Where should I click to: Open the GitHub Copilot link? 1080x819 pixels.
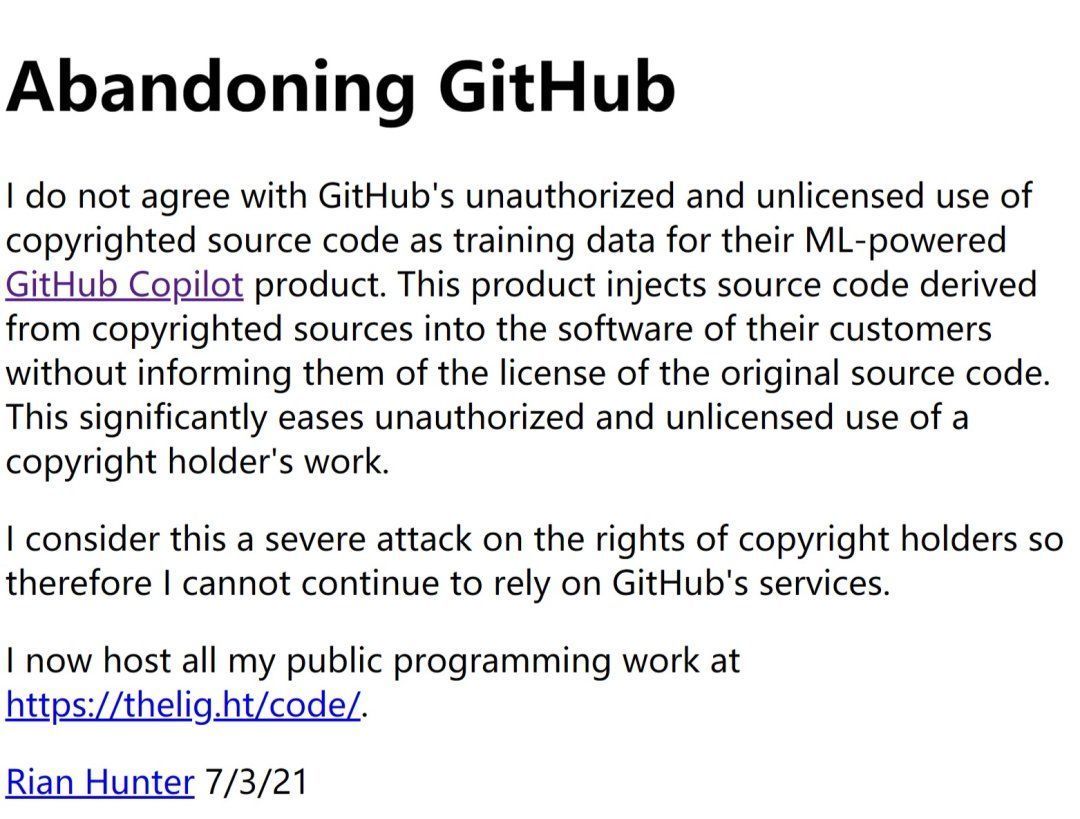point(125,284)
